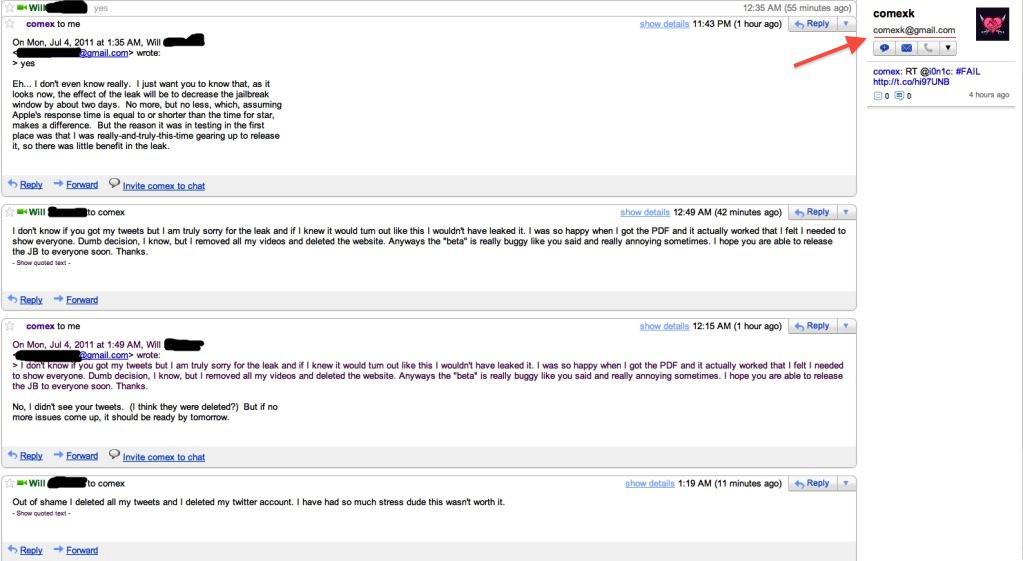Expand reply options dropdown for 1:19 AM message

click(x=845, y=483)
